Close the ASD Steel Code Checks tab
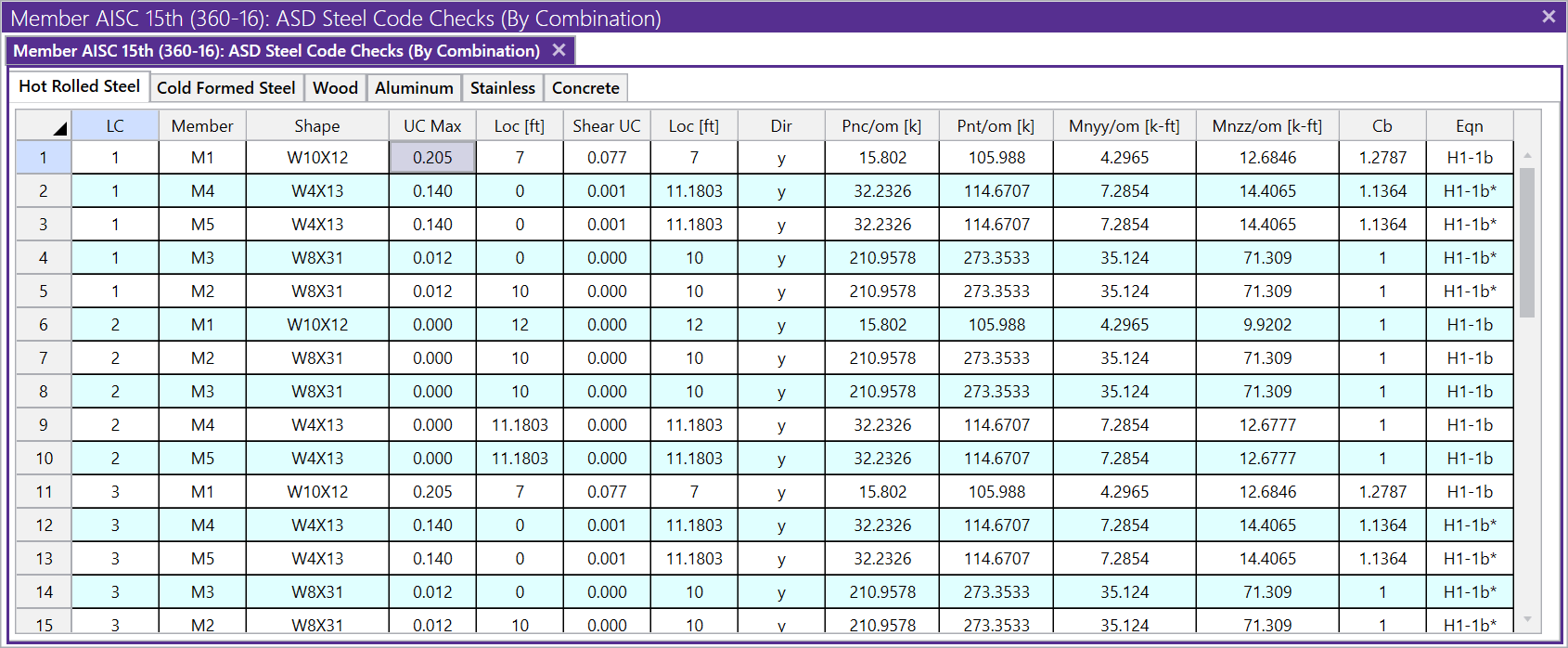This screenshot has width=1568, height=648. point(559,50)
